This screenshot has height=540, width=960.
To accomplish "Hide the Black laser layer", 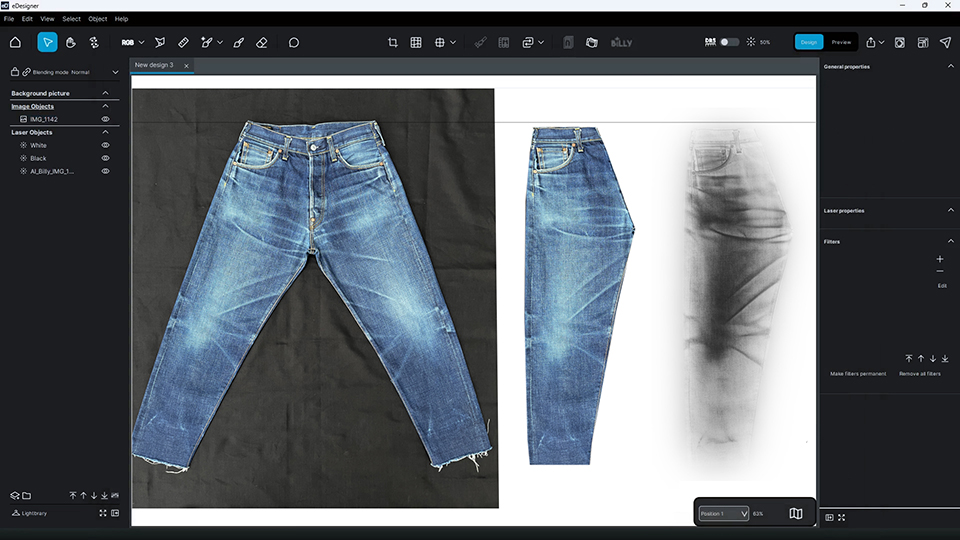I will (105, 158).
